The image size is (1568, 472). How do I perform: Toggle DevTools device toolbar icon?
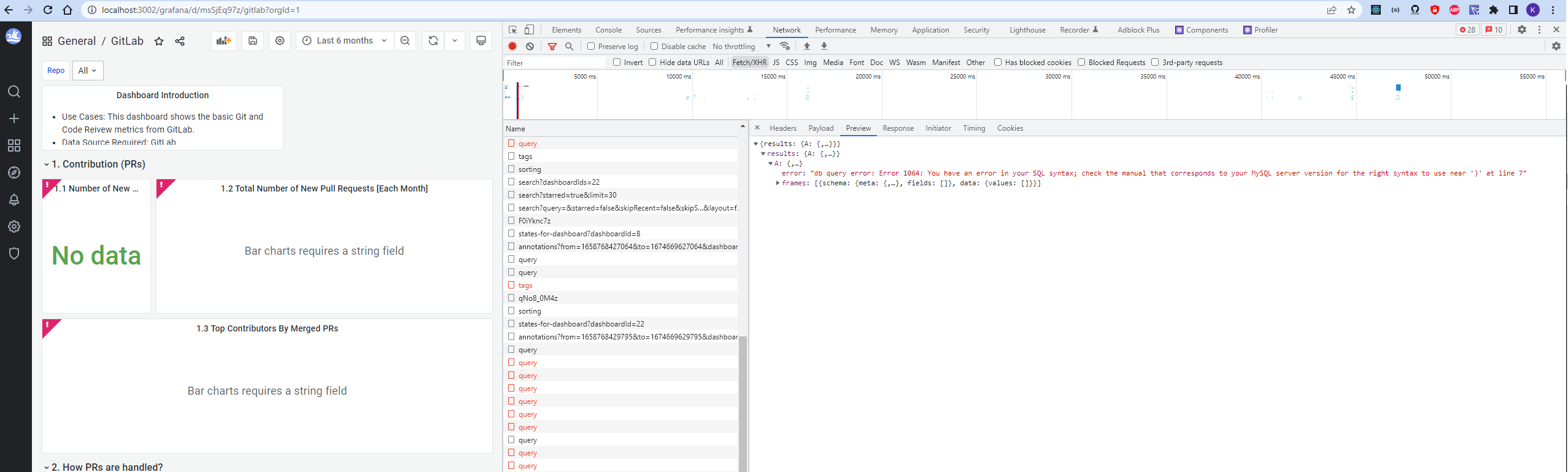click(x=529, y=29)
